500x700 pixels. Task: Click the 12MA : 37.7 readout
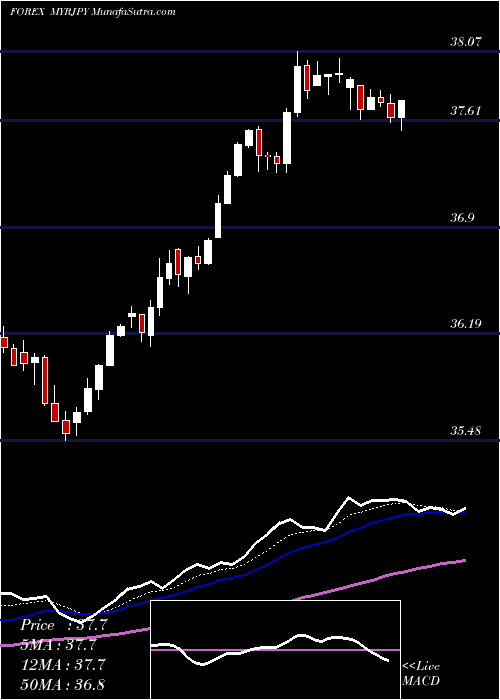point(62,665)
